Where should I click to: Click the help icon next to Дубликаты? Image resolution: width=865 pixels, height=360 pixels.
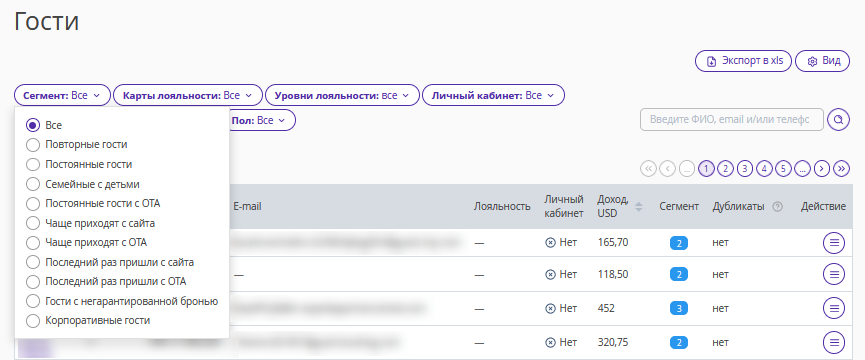(778, 207)
